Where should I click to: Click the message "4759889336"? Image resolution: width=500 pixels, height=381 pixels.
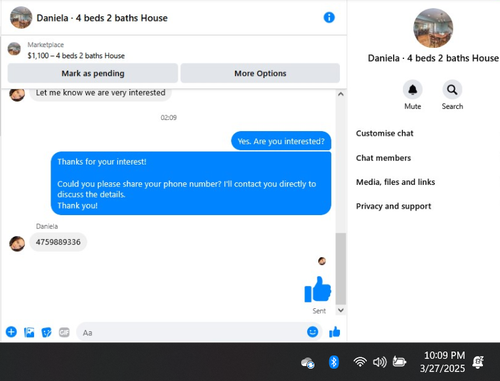pyautogui.click(x=58, y=242)
